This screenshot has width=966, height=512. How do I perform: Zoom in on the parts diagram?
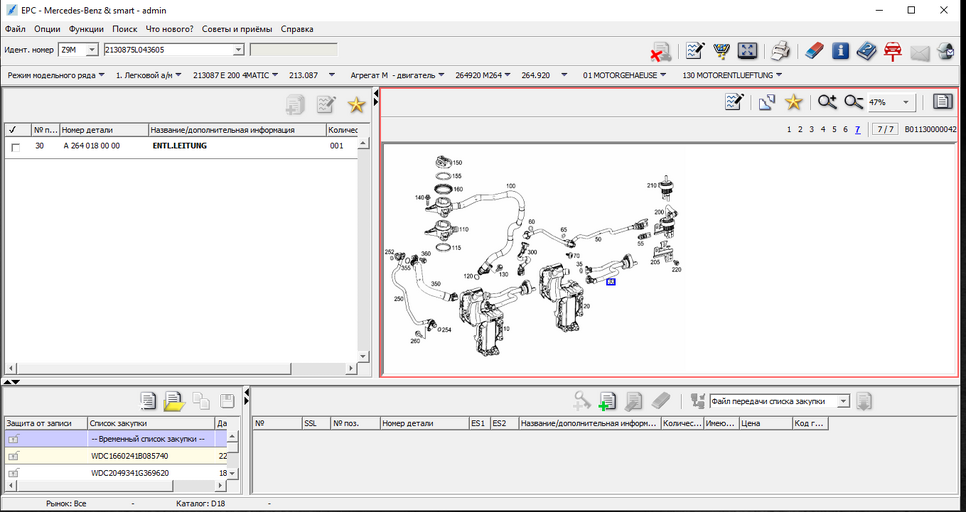827,102
